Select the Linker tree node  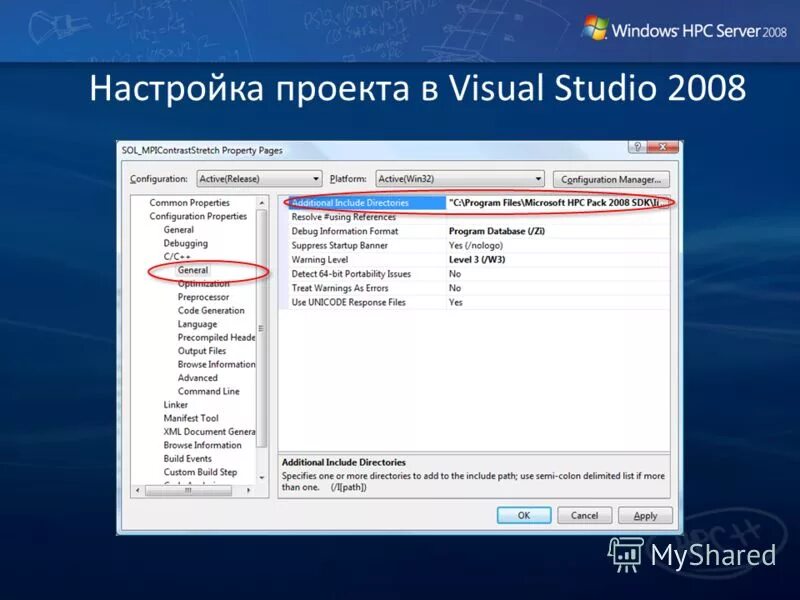tap(176, 405)
